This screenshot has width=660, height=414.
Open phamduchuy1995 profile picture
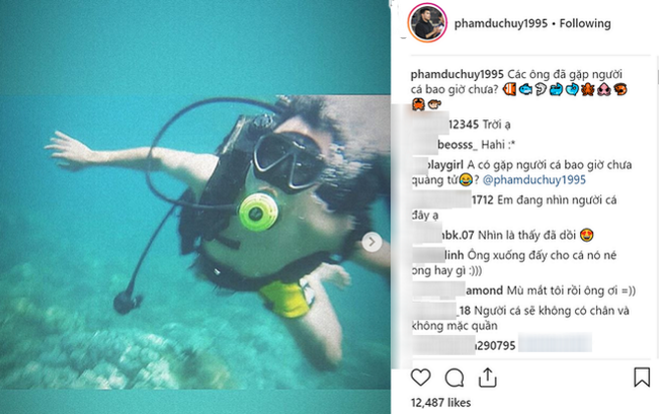click(x=427, y=23)
